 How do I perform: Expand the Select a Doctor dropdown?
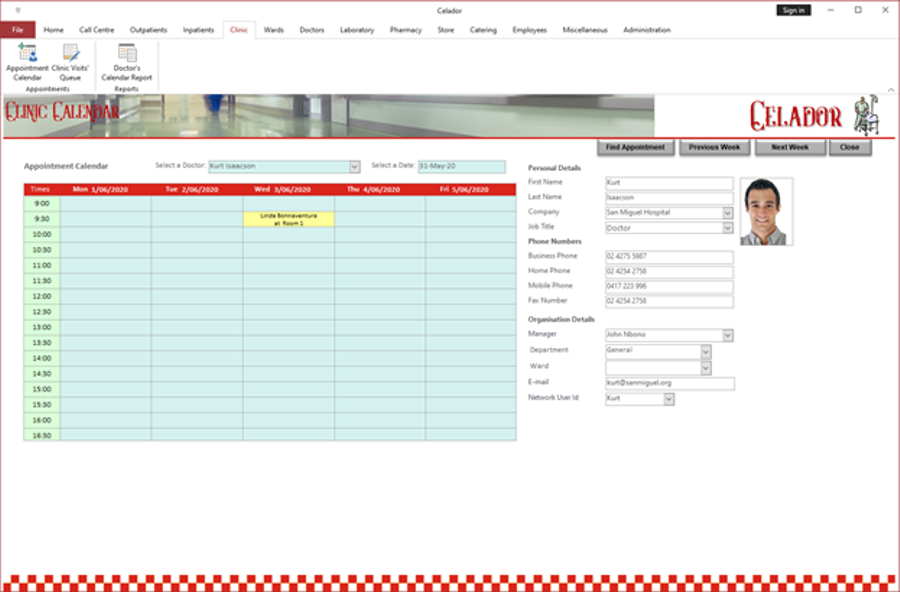point(353,164)
